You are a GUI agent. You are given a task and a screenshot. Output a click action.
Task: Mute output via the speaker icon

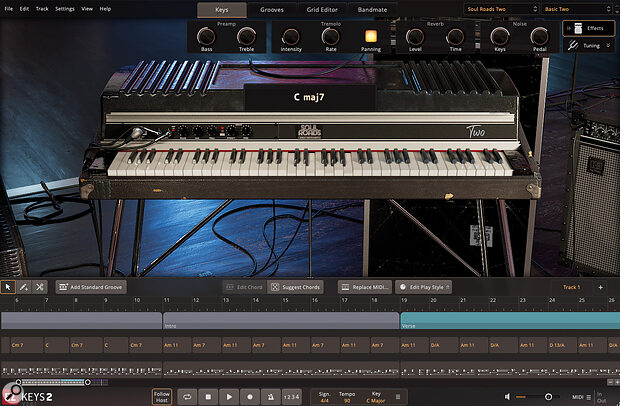coord(508,397)
